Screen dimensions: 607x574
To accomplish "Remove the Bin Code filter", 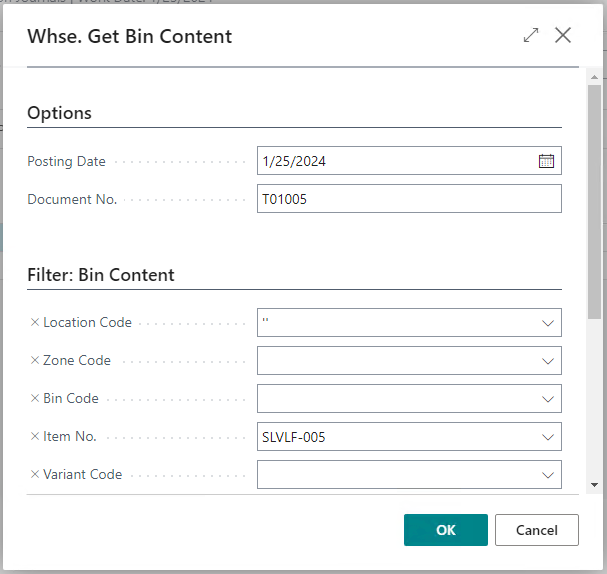I will 35,399.
